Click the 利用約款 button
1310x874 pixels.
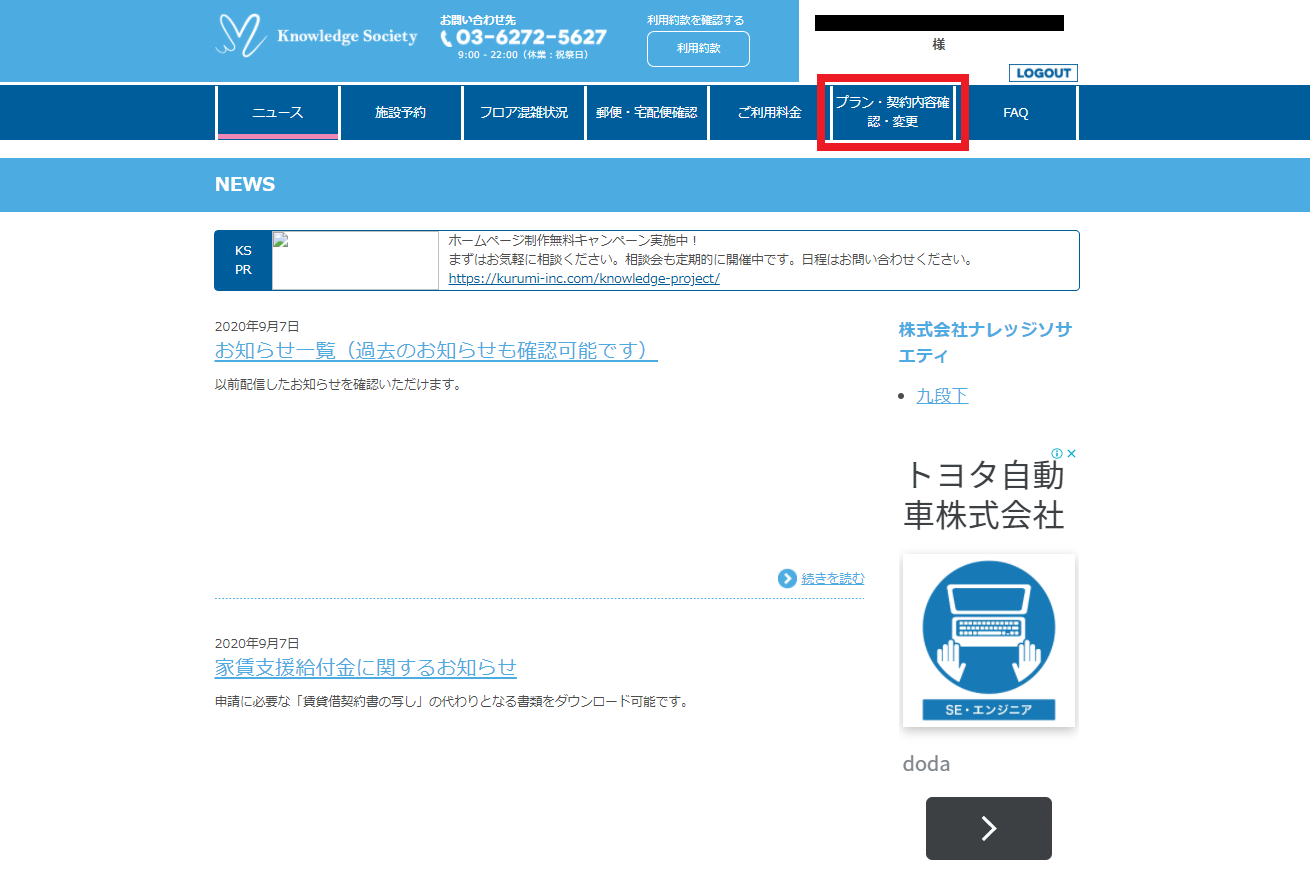tap(698, 48)
